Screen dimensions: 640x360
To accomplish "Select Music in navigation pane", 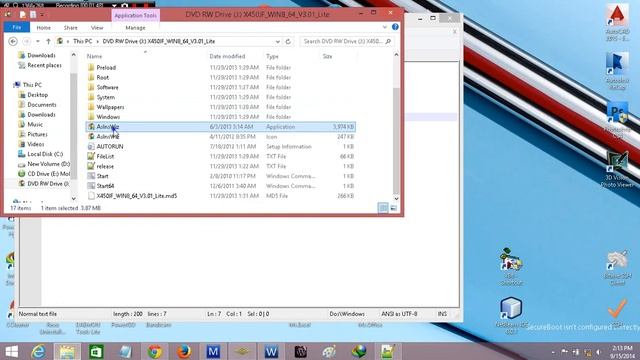I will pyautogui.click(x=35, y=124).
